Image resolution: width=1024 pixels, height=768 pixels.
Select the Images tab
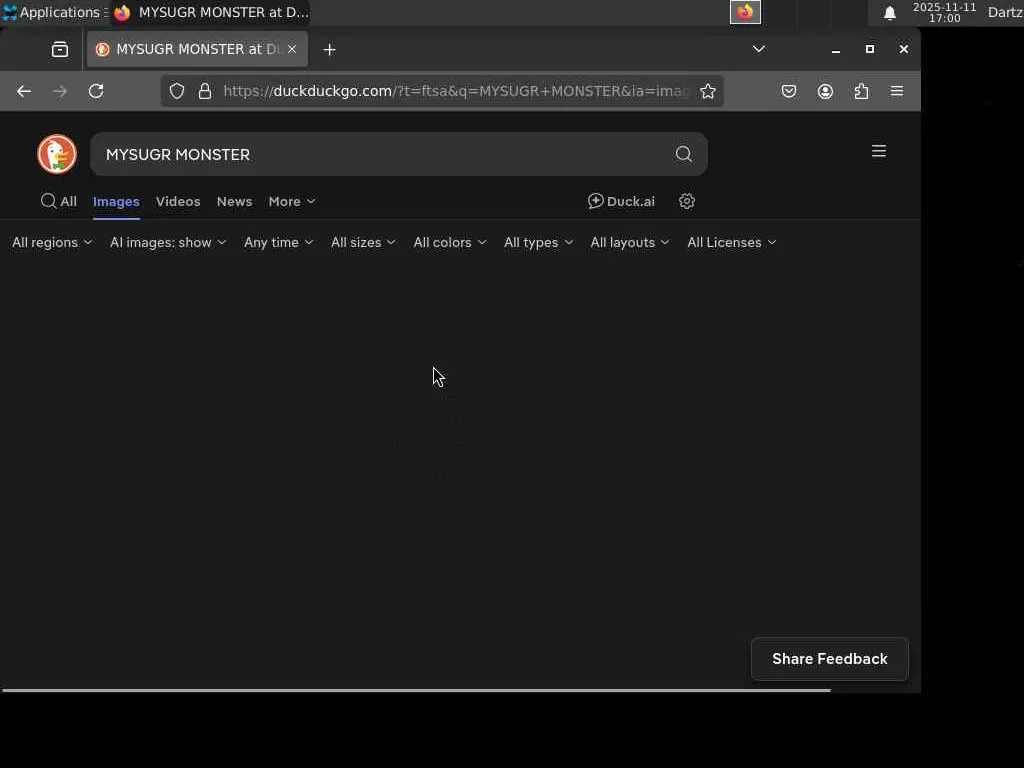[x=116, y=201]
